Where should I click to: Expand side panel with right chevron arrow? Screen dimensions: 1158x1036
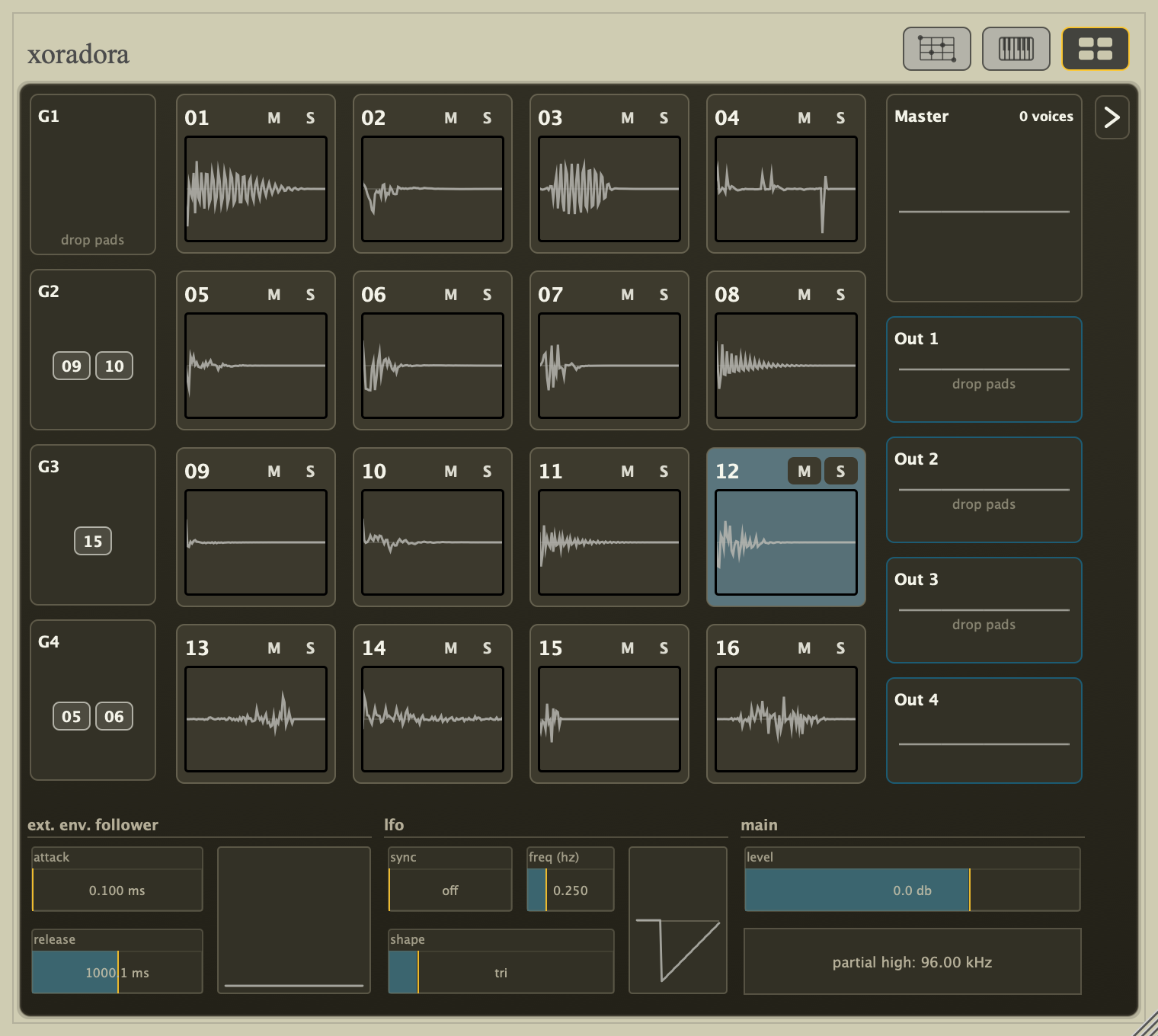(x=1112, y=117)
